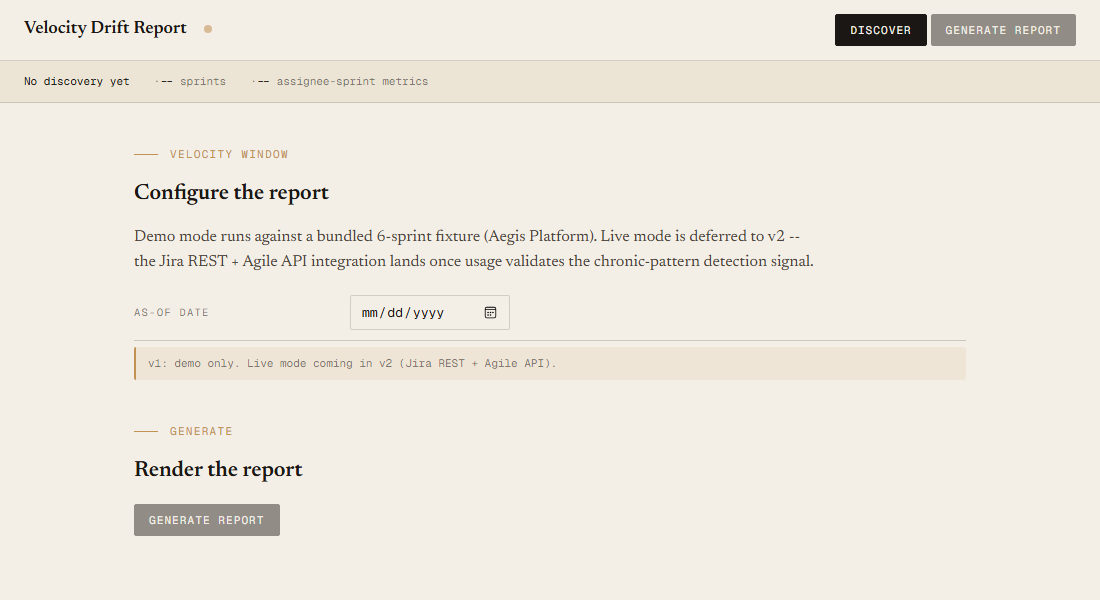Screen dimensions: 1100x600
Task: Click the 'Configure the report' heading
Action: (232, 192)
